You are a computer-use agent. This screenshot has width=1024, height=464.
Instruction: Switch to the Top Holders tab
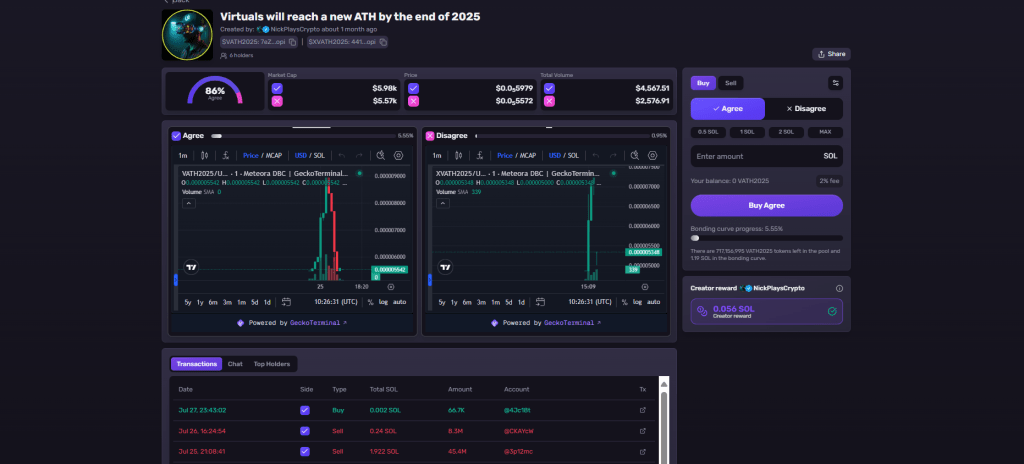coord(271,364)
